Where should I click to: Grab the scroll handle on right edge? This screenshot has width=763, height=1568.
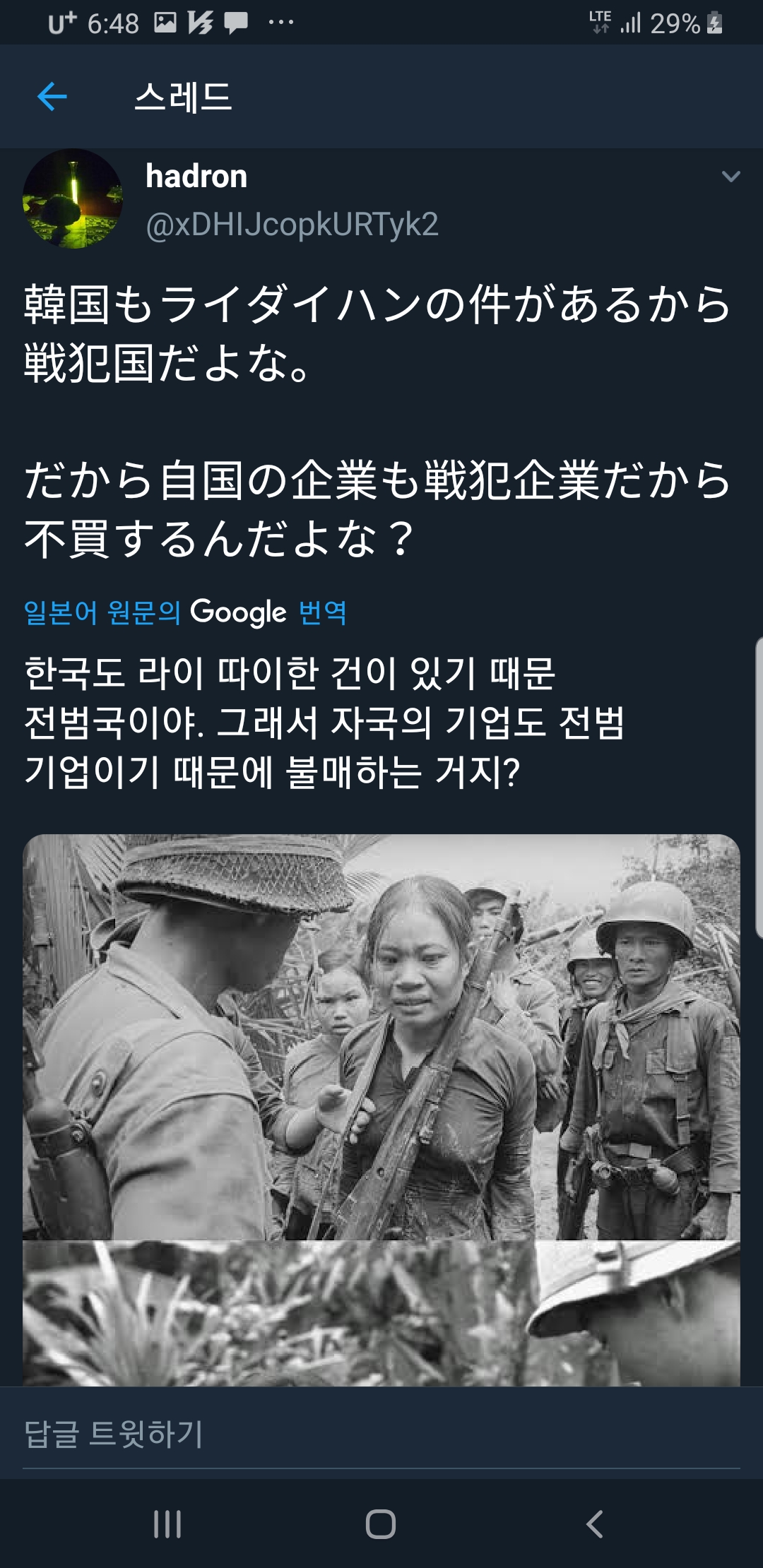(x=759, y=788)
